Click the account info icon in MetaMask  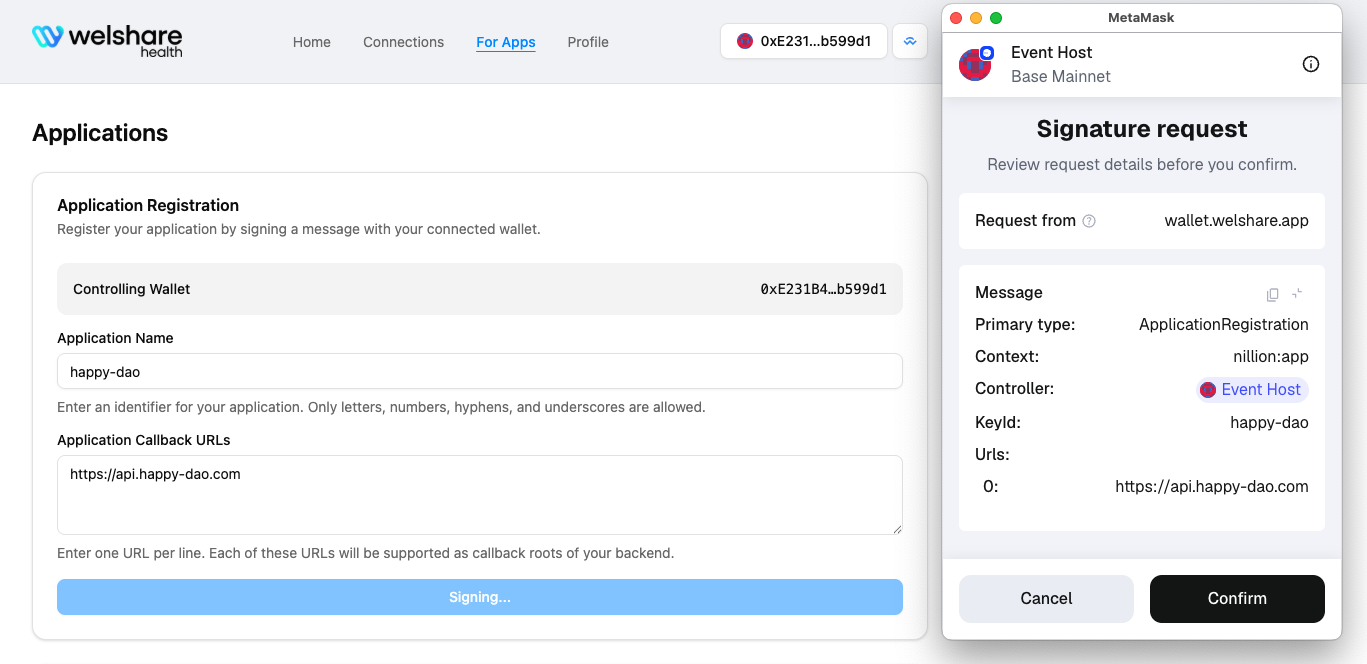[x=1310, y=64]
